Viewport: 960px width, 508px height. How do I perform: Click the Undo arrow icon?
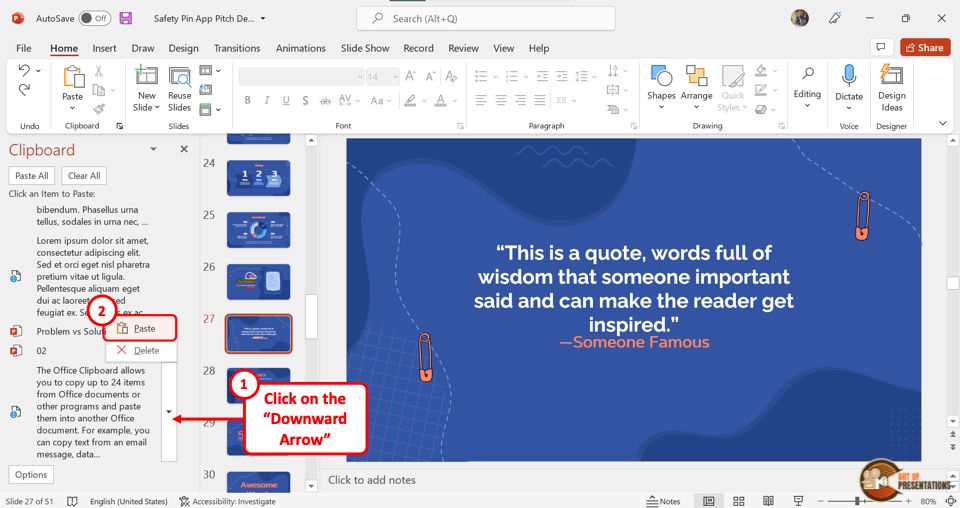coord(23,70)
